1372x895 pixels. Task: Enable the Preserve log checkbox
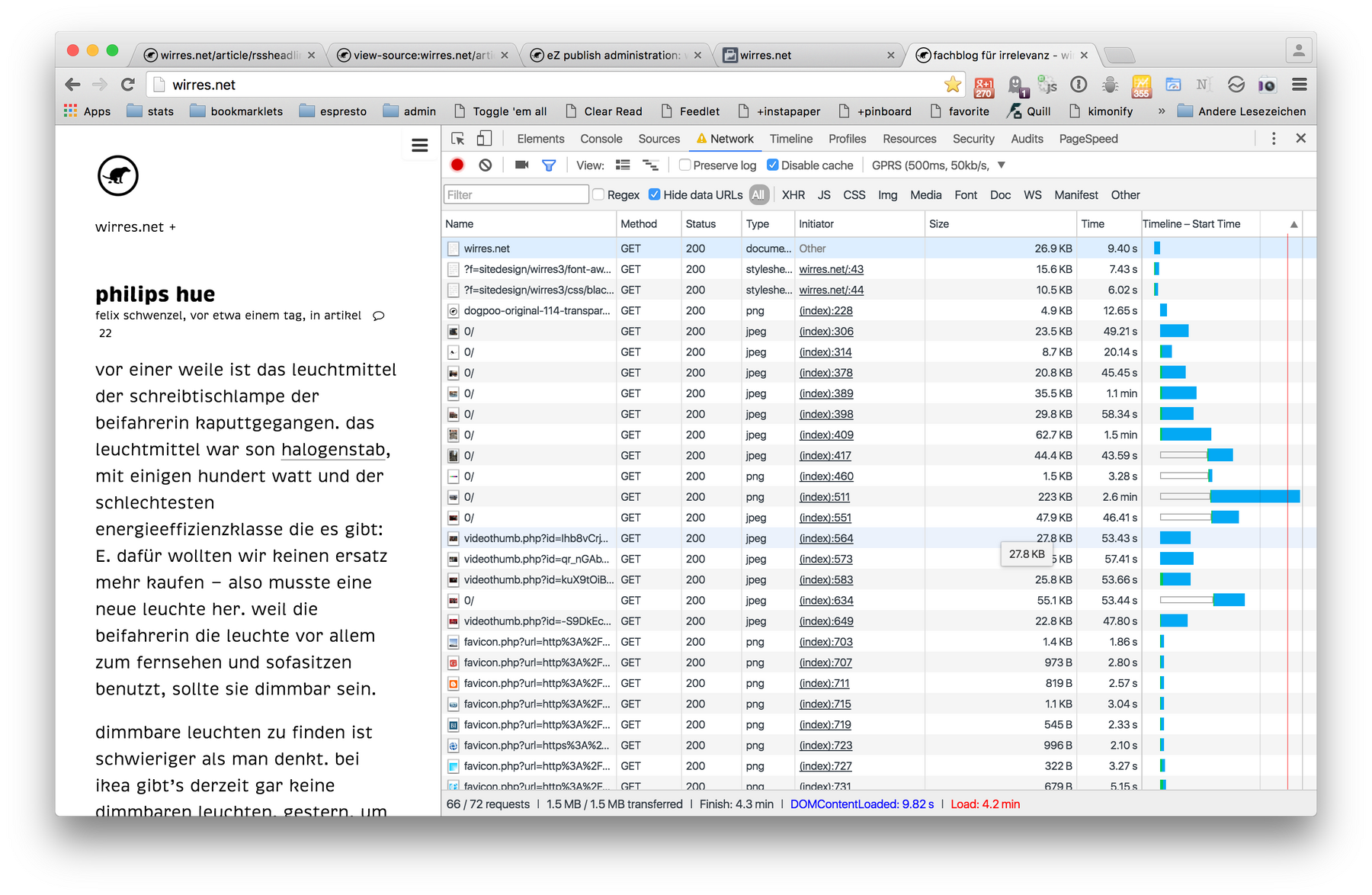(684, 165)
